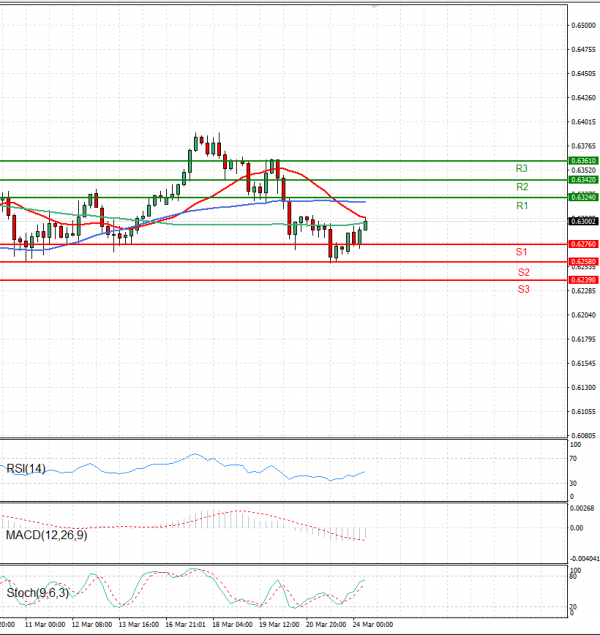Click the 24 Mar 00:00 time axis label
The width and height of the screenshot is (600, 635).
(371, 623)
